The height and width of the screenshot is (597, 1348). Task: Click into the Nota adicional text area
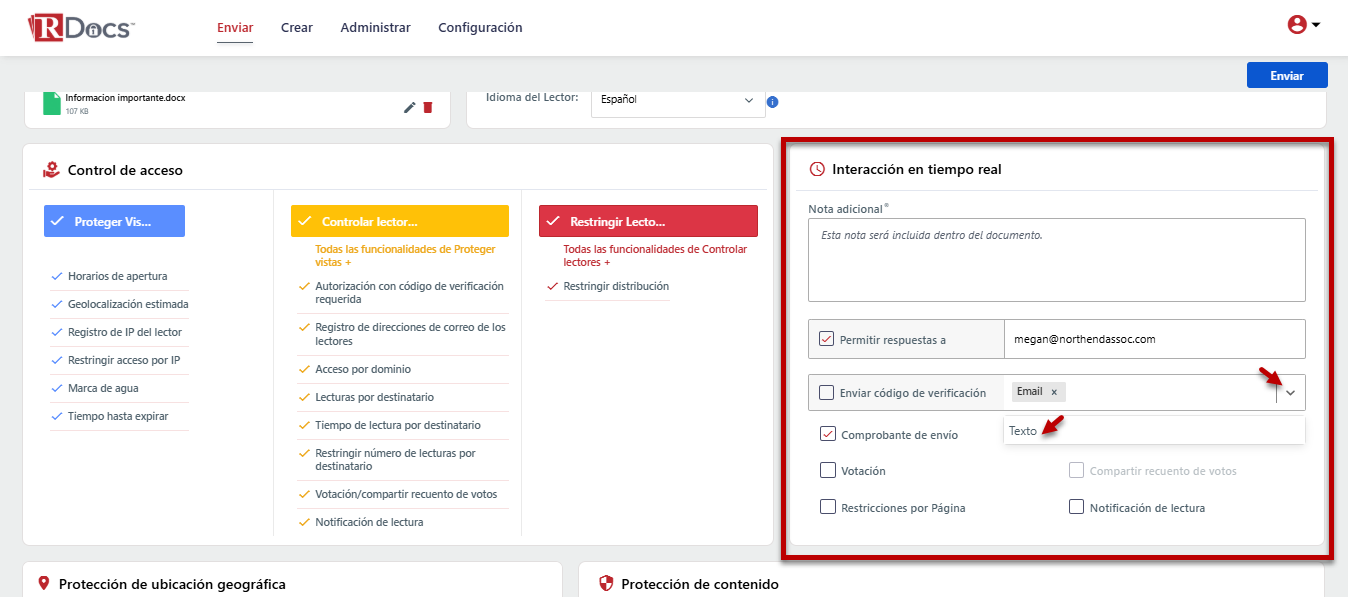tap(1056, 260)
